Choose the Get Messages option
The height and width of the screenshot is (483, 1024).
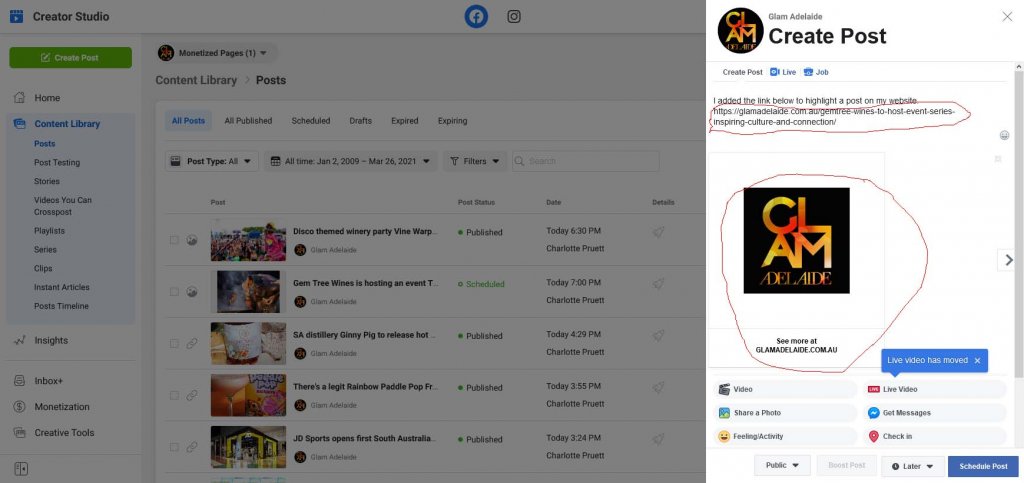[x=935, y=413]
